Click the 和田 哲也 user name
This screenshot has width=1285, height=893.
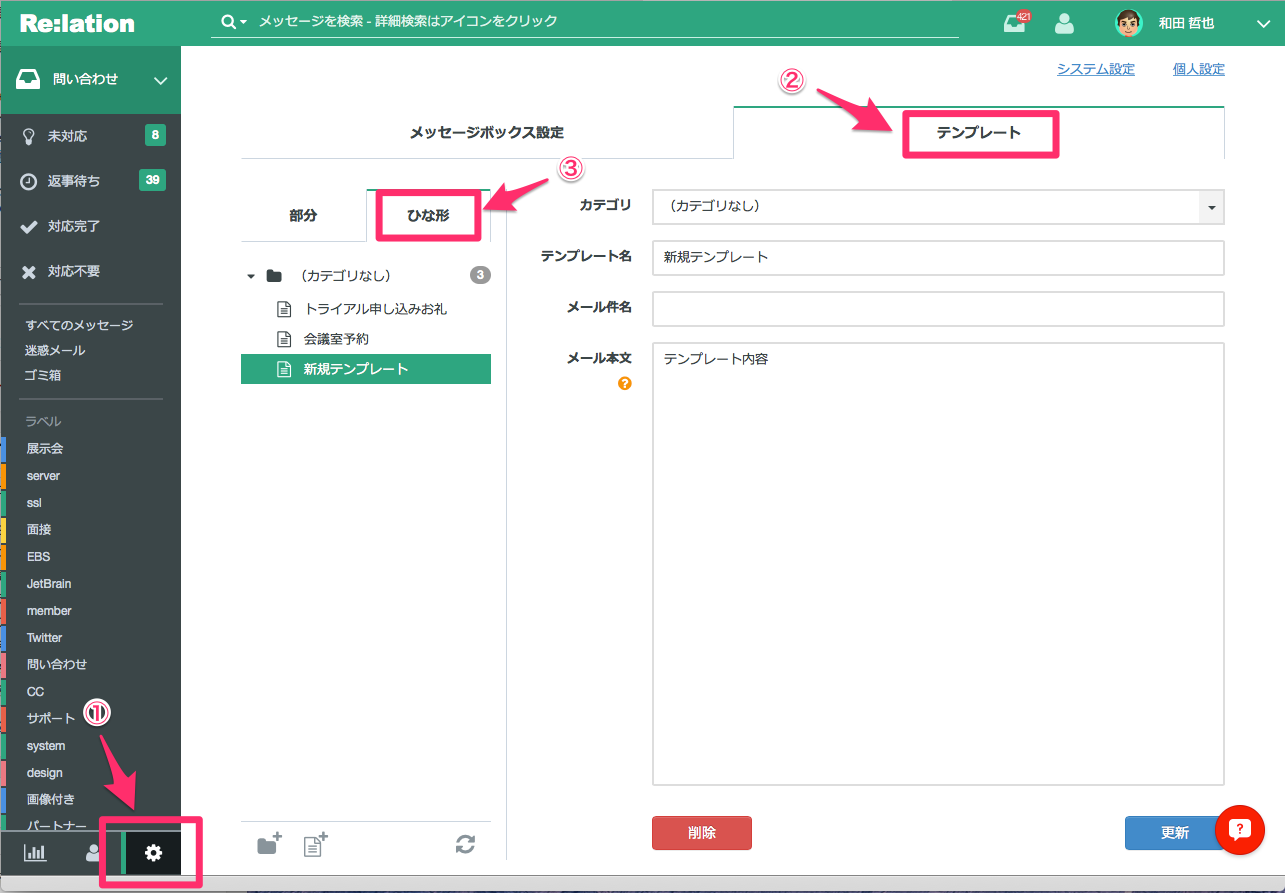(x=1187, y=23)
